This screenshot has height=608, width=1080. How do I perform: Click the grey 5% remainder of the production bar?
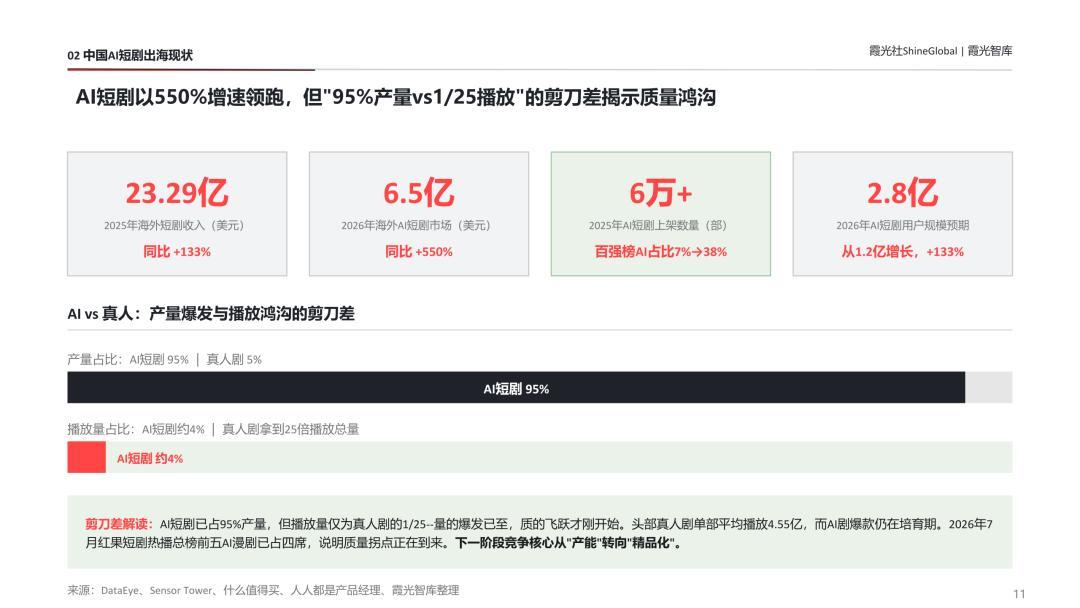tap(989, 388)
